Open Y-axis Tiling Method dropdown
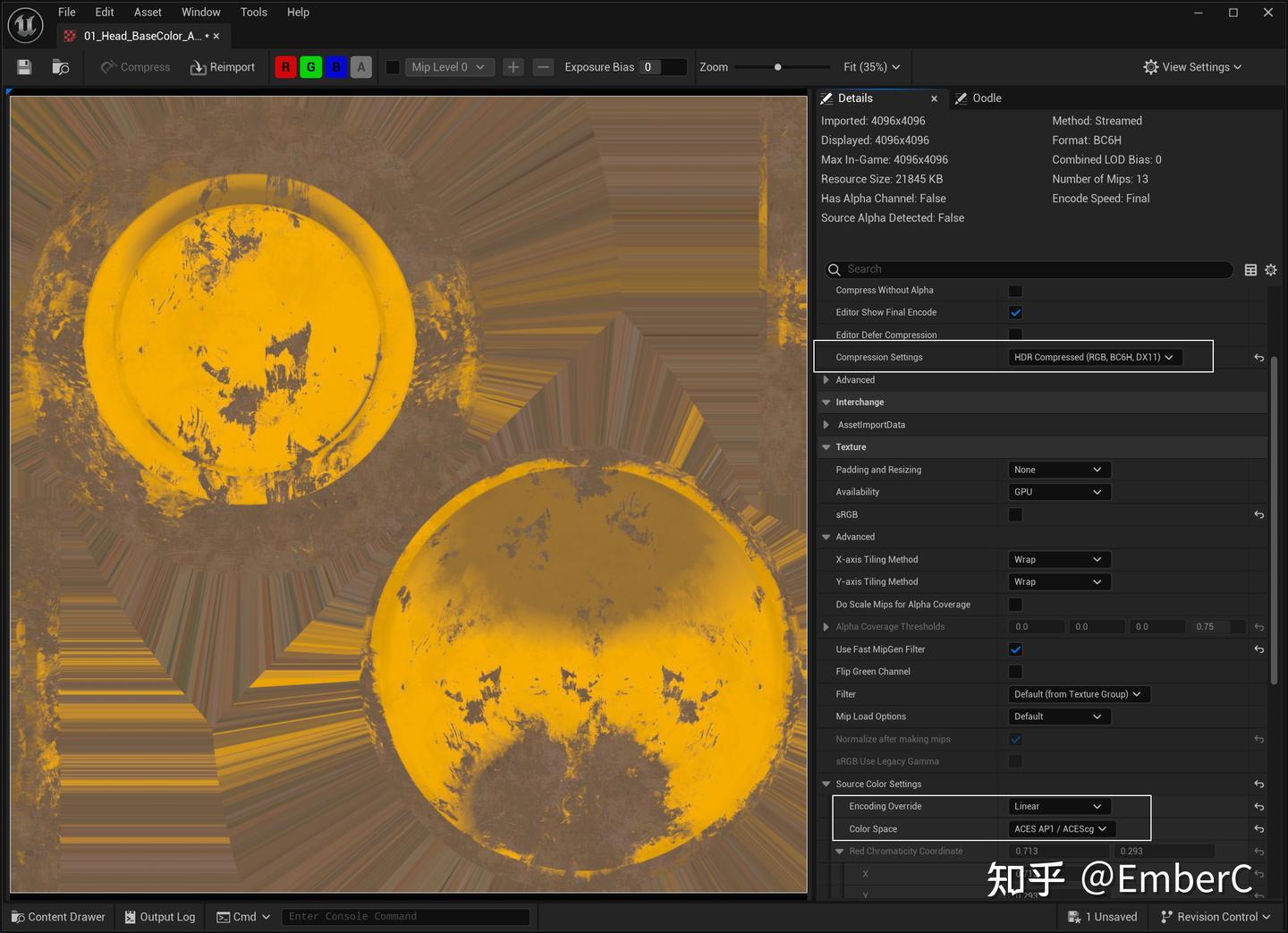The height and width of the screenshot is (933, 1288). (x=1059, y=581)
